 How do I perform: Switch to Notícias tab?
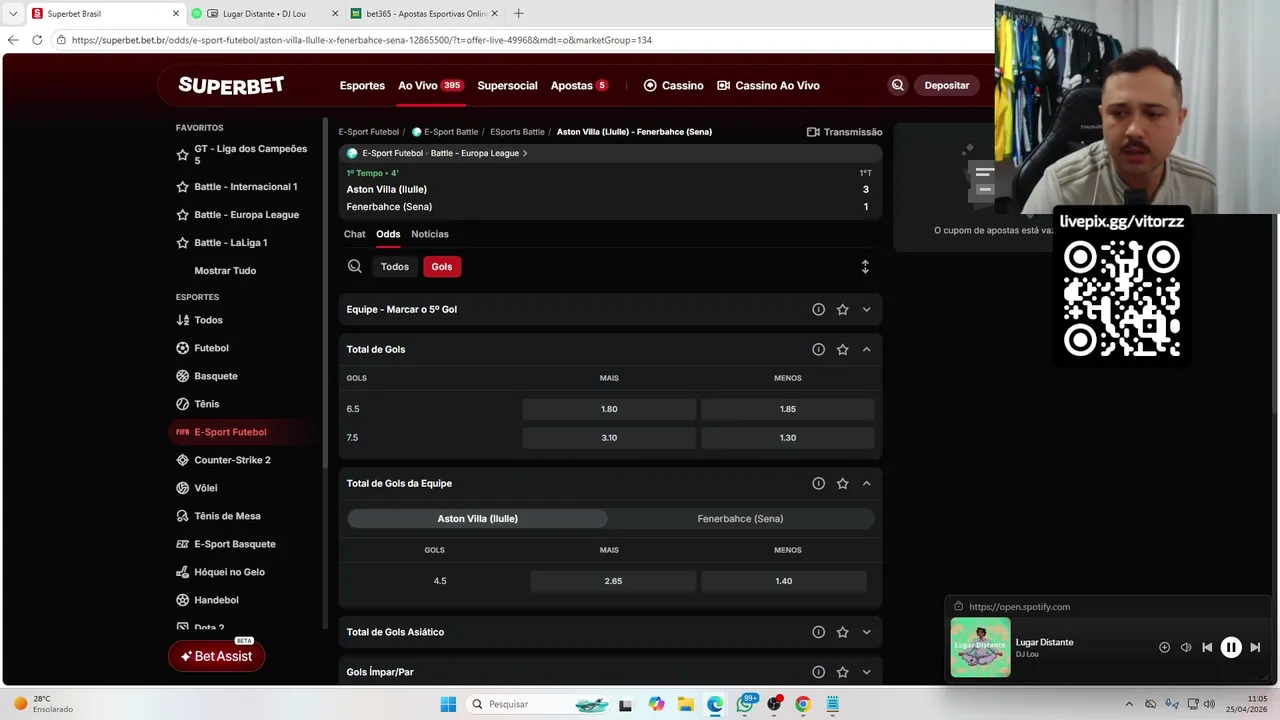tap(430, 234)
